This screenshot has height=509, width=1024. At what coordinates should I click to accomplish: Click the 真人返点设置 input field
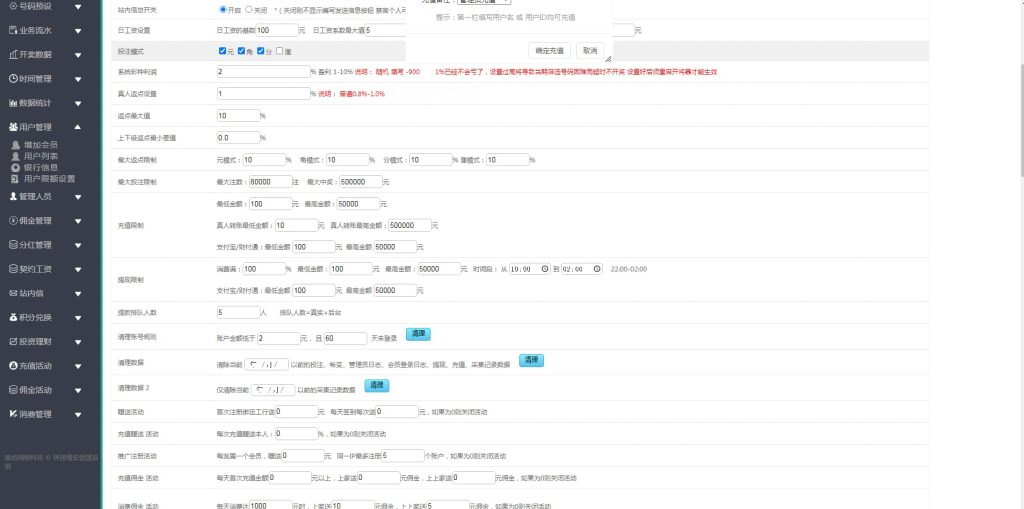tap(263, 93)
